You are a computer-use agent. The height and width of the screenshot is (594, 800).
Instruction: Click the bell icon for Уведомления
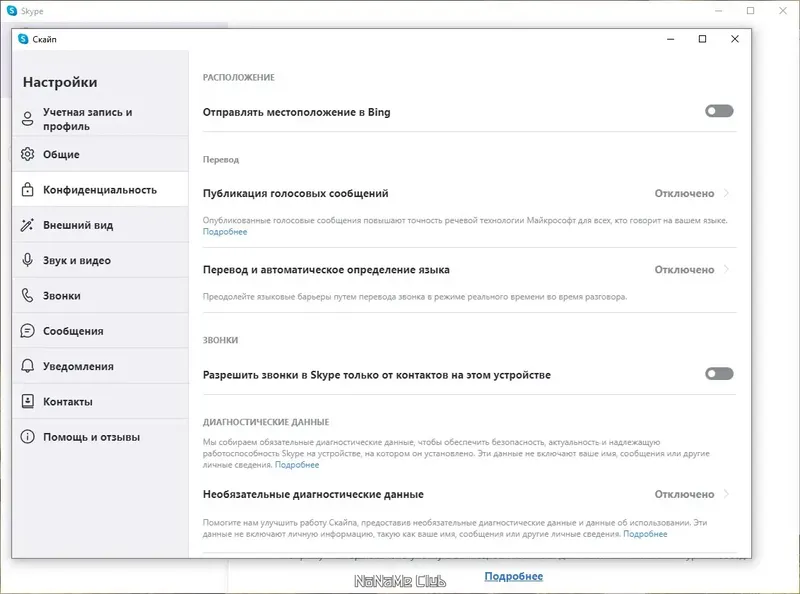28,366
